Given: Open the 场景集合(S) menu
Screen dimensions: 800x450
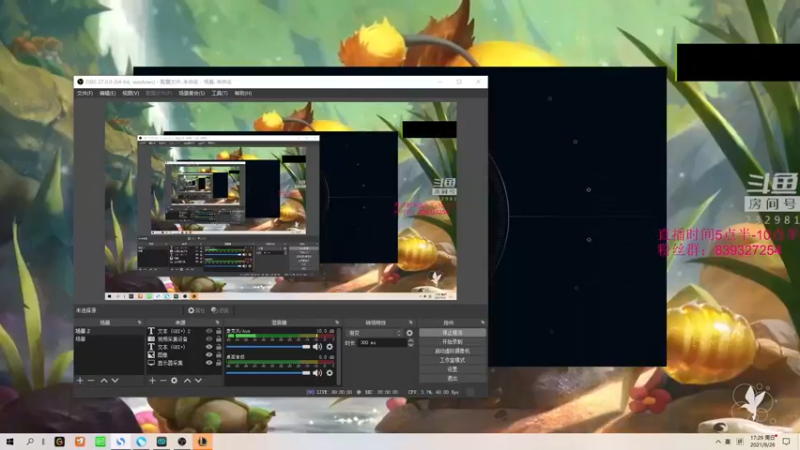Looking at the screenshot, I should pyautogui.click(x=191, y=93).
